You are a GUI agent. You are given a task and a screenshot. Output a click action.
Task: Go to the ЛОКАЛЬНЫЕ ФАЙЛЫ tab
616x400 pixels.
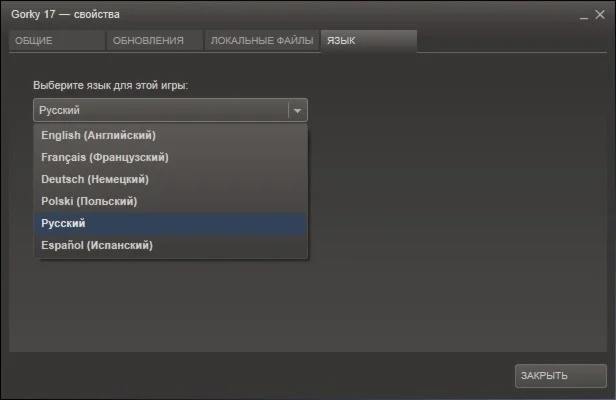tap(262, 40)
